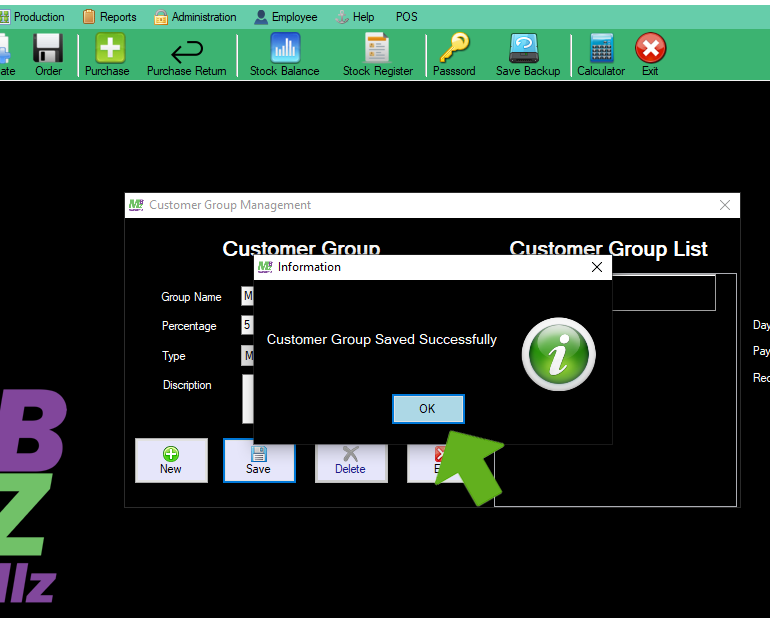Select the POS menu item
Screen dimensions: 770x618
click(x=407, y=17)
